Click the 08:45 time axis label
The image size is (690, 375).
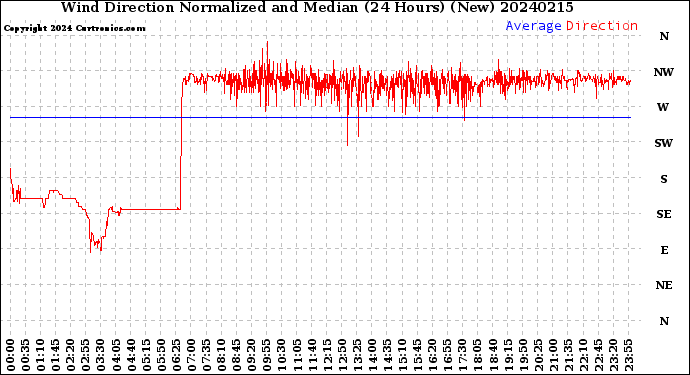[x=237, y=355]
